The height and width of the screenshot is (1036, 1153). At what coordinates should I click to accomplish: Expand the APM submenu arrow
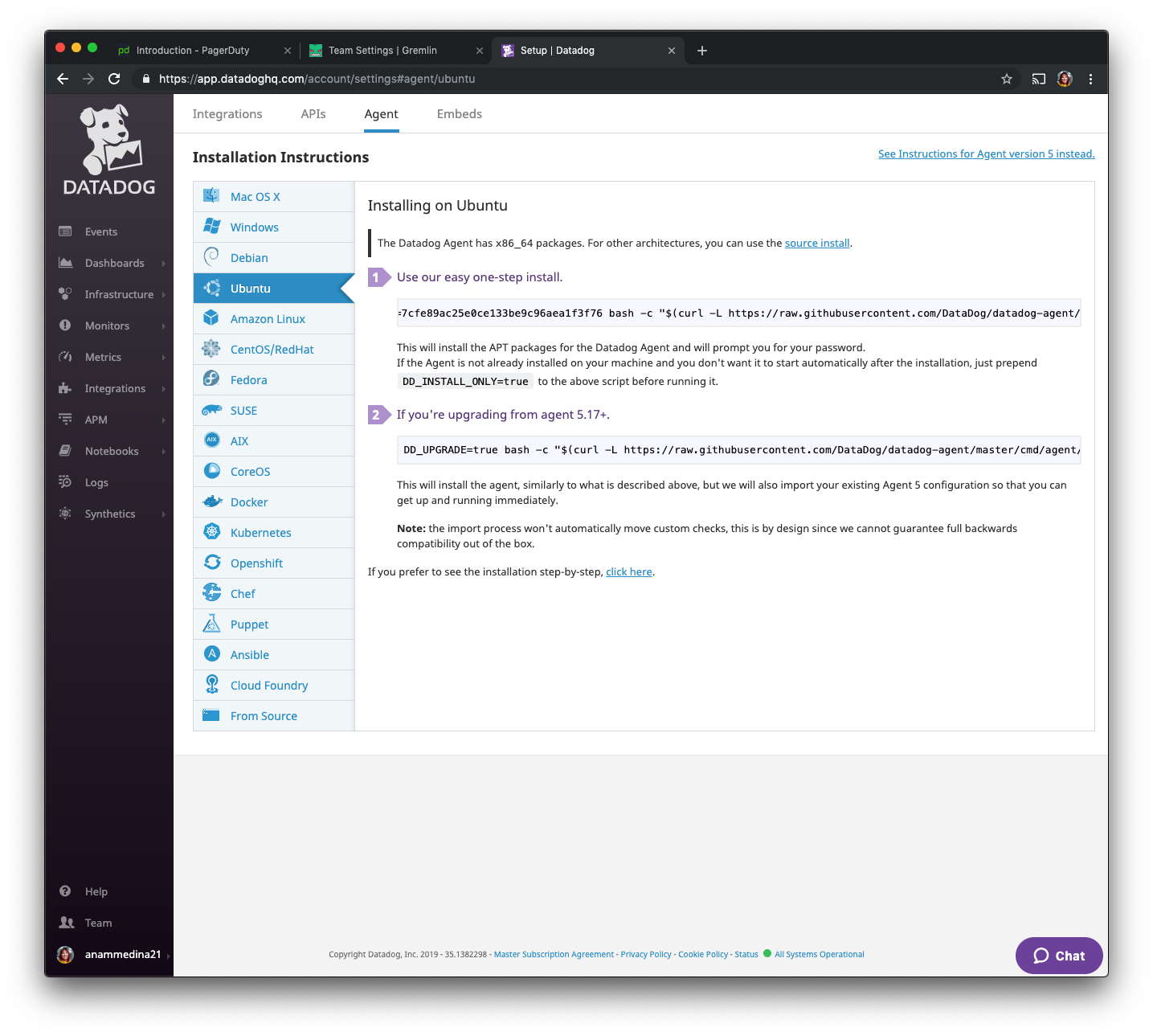[x=163, y=420]
